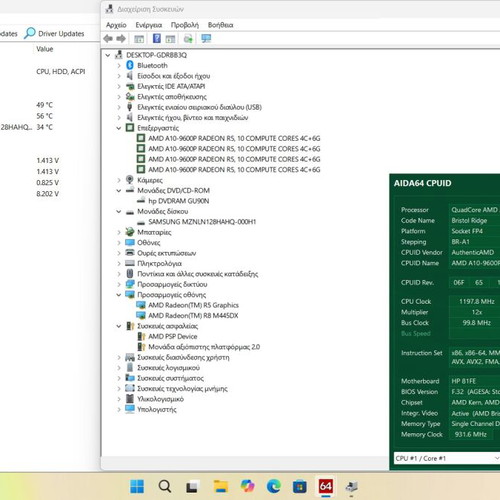This screenshot has height=500, width=500.
Task: Click the 8.202 V voltage reading
Action: click(x=47, y=194)
